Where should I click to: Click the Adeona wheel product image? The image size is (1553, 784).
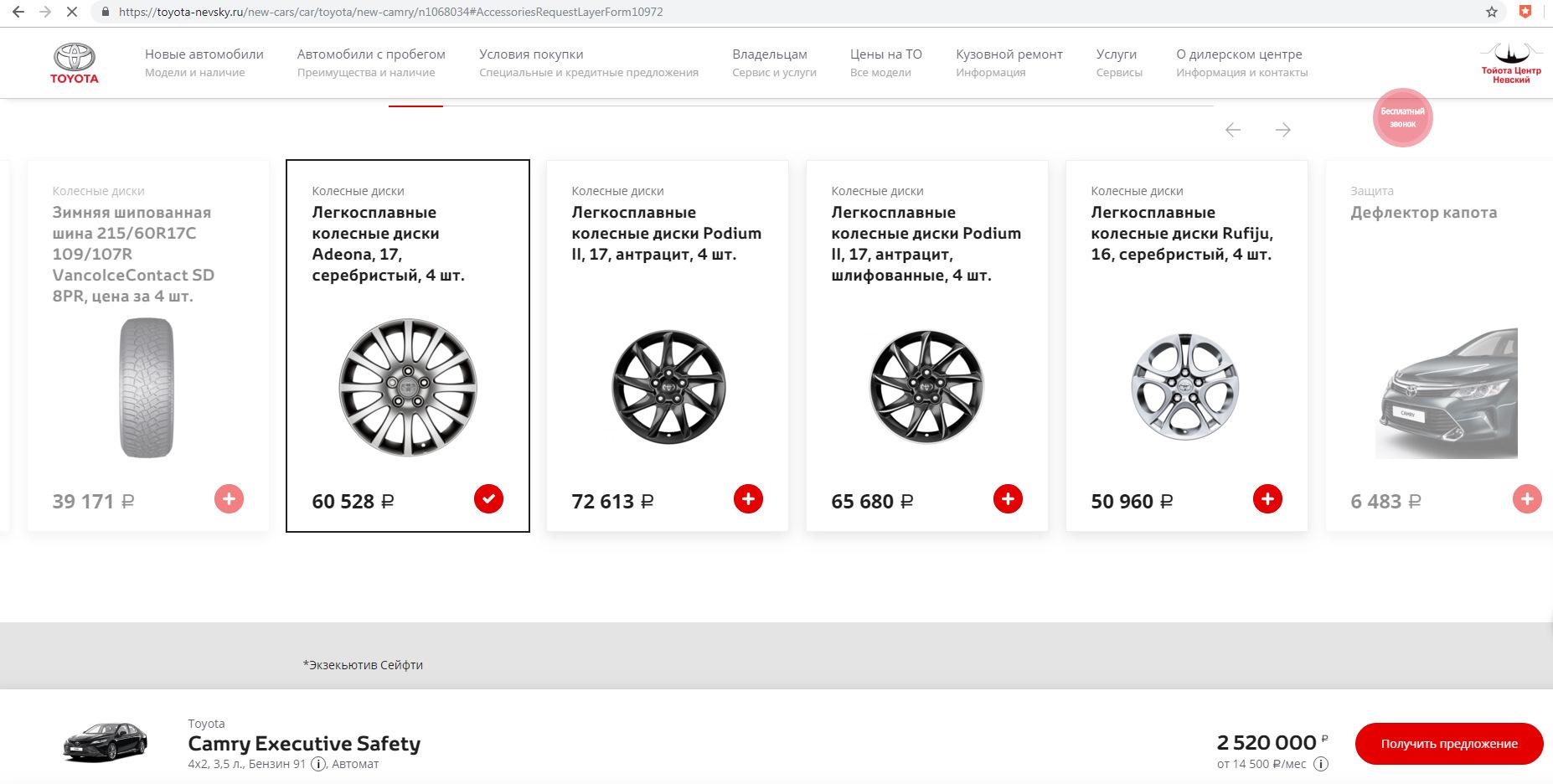click(x=408, y=387)
